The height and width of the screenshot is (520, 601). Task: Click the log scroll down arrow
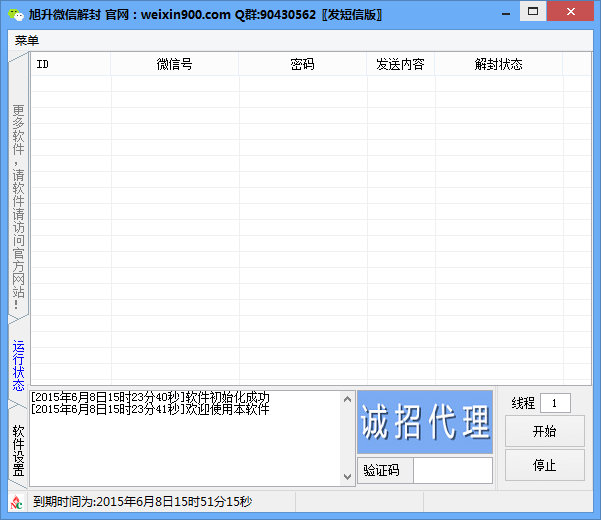click(x=347, y=477)
